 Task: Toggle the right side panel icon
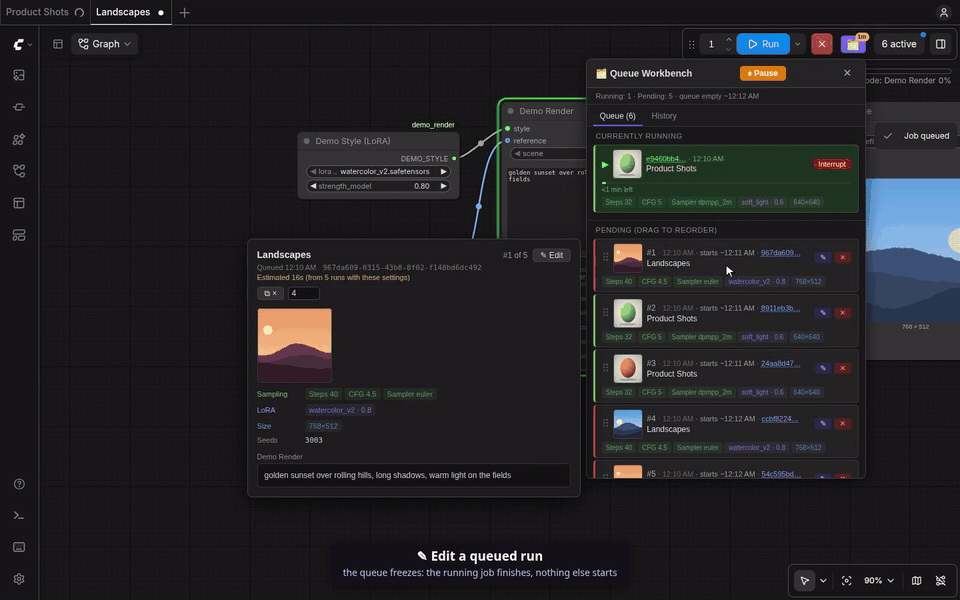(941, 44)
